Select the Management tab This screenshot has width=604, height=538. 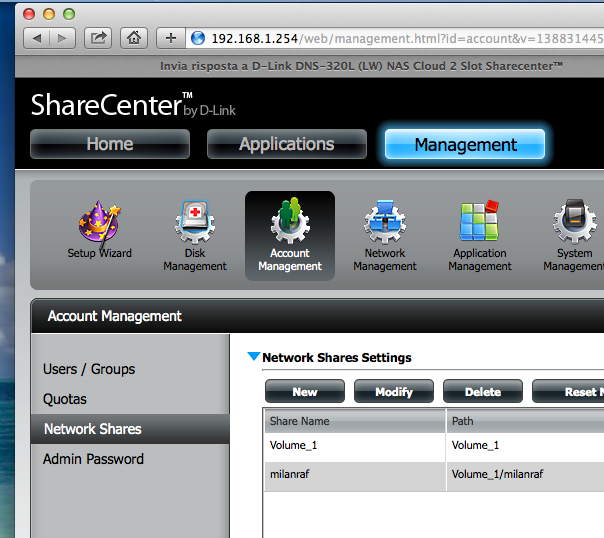(x=465, y=144)
